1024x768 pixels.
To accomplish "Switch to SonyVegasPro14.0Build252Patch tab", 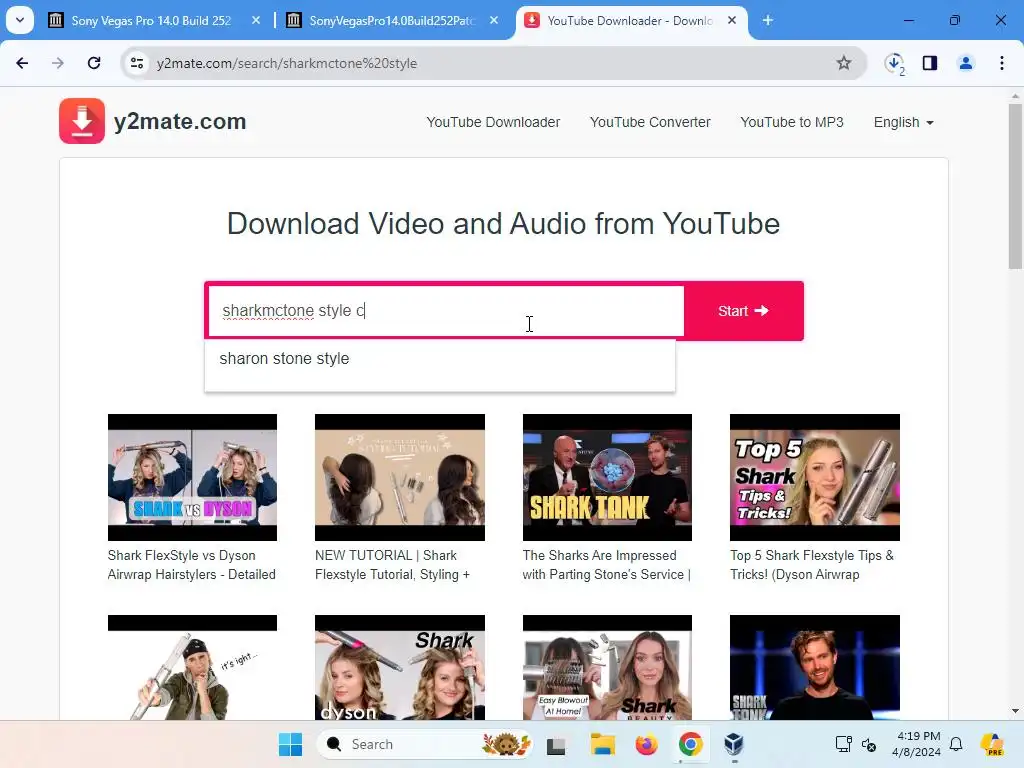I will pyautogui.click(x=392, y=20).
